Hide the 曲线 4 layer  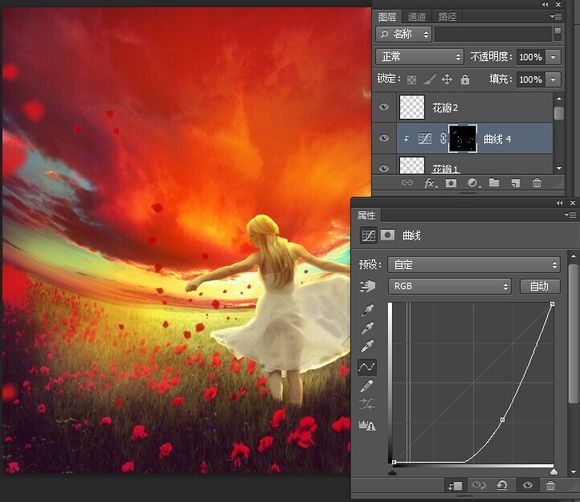(x=384, y=138)
